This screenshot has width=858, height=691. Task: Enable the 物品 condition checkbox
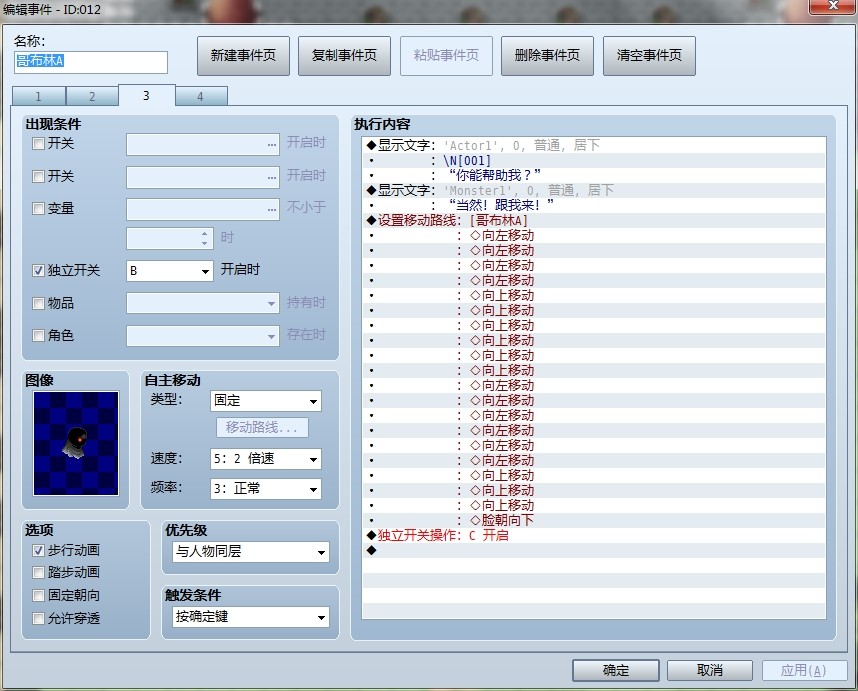(x=38, y=303)
